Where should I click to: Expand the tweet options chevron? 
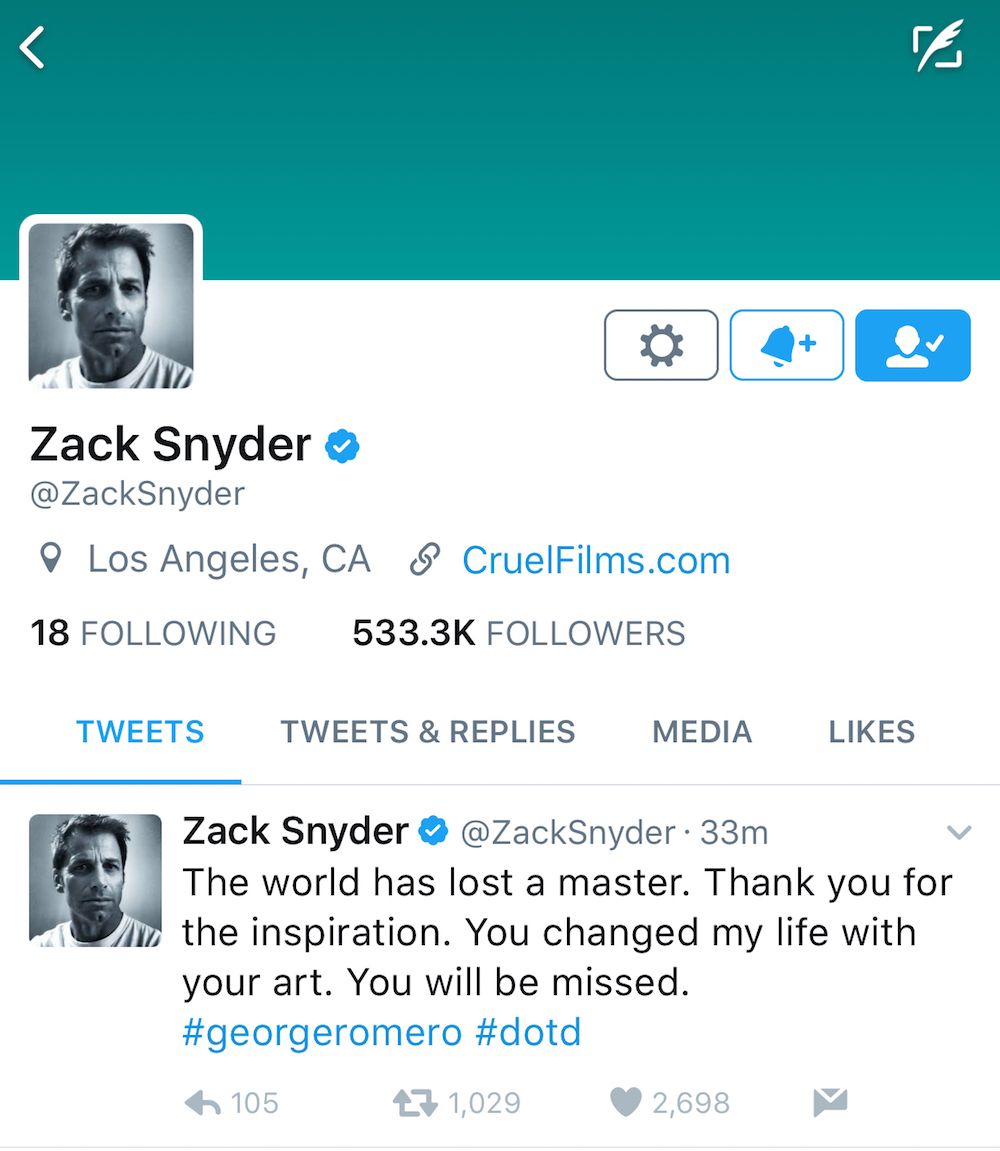[x=959, y=832]
